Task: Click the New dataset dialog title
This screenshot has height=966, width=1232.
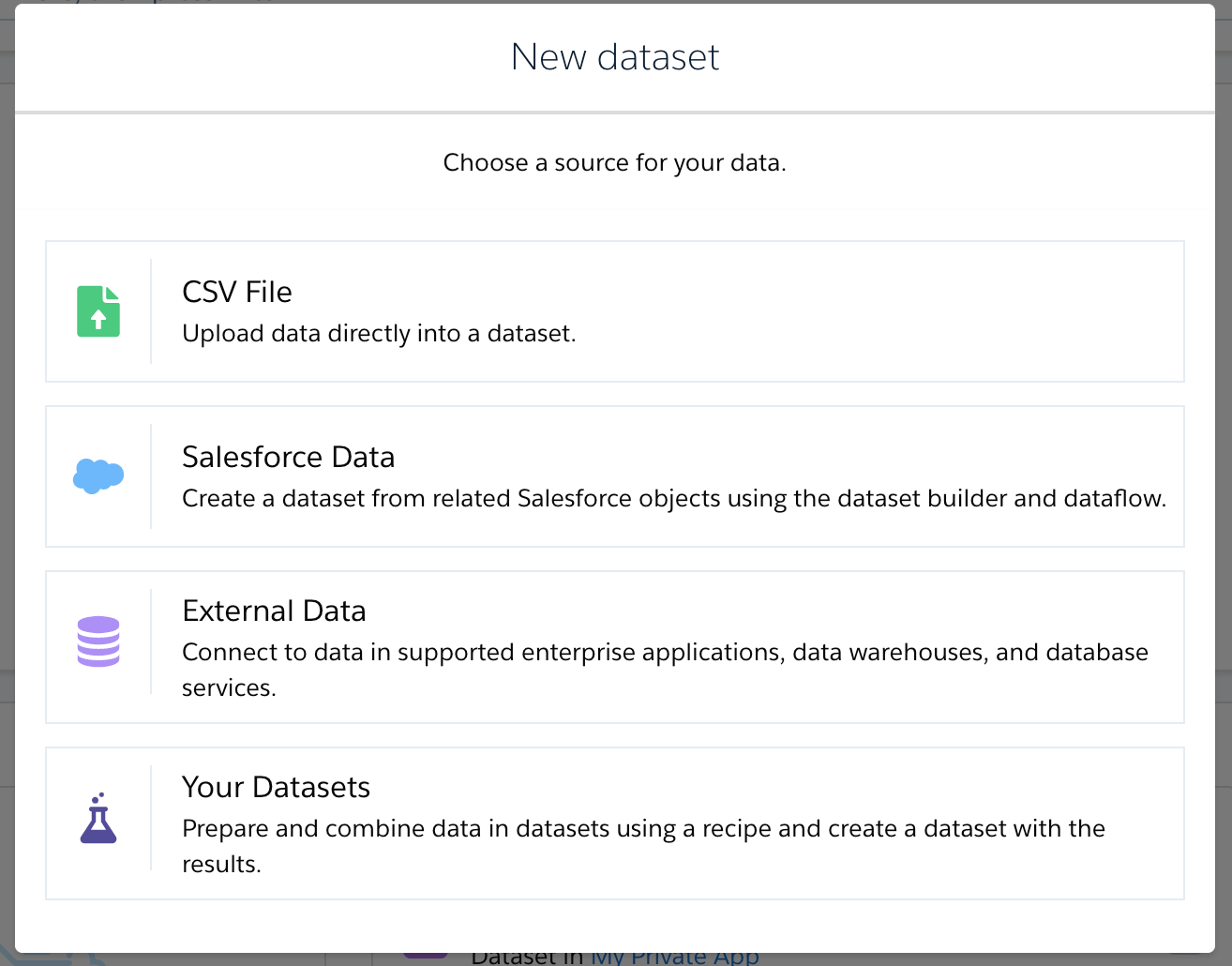Action: [615, 57]
